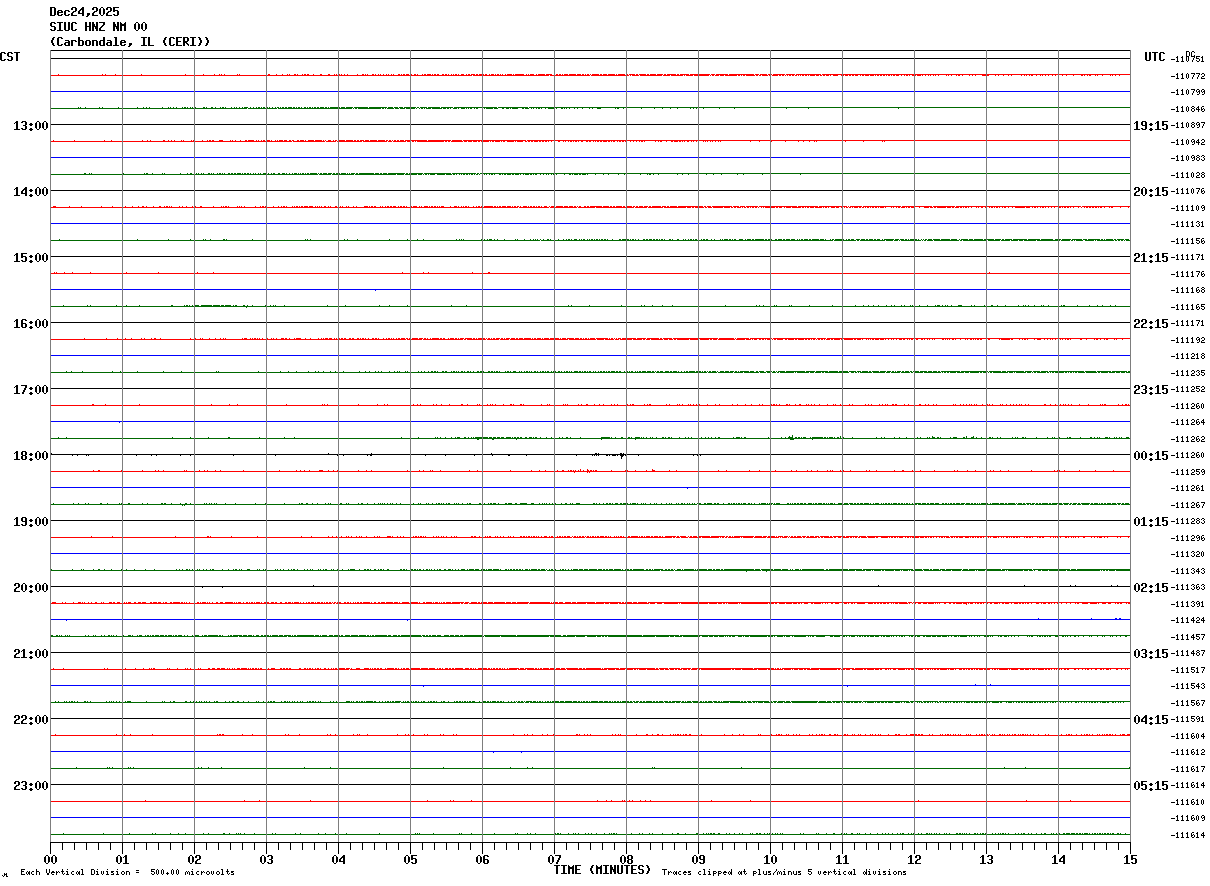1210x886 pixels.
Task: Click the 03:15 UTC time label
Action: pyautogui.click(x=1150, y=654)
